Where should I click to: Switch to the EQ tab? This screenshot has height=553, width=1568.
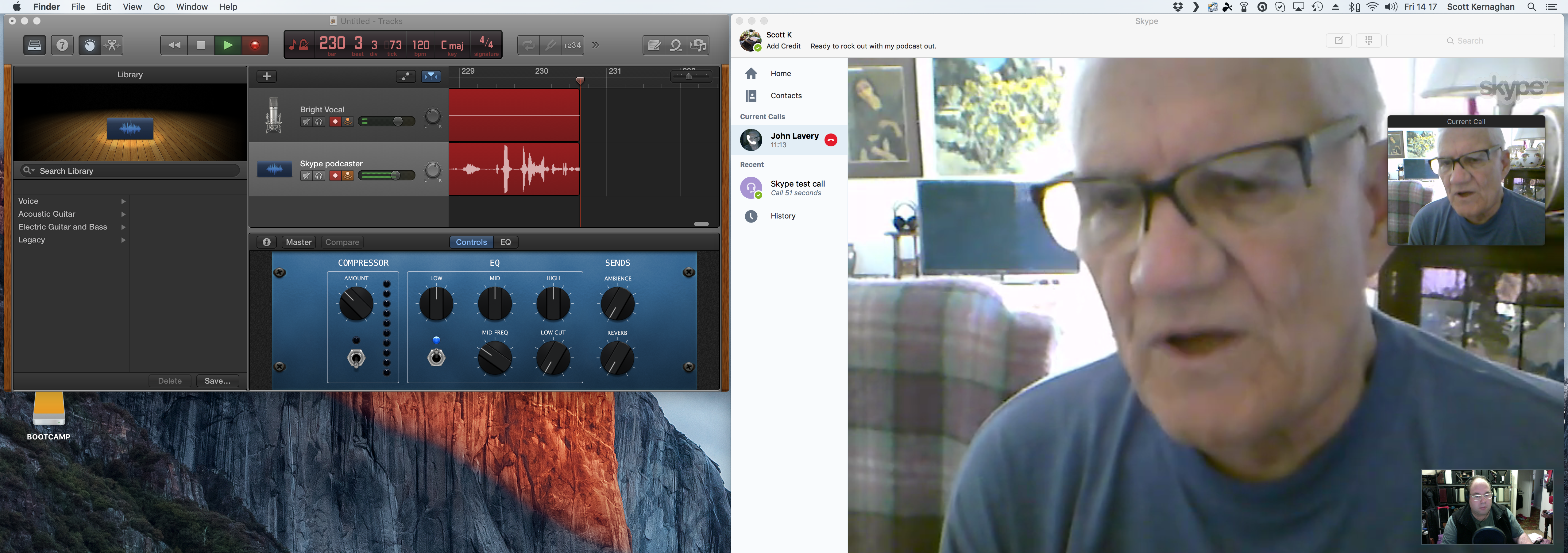(505, 242)
